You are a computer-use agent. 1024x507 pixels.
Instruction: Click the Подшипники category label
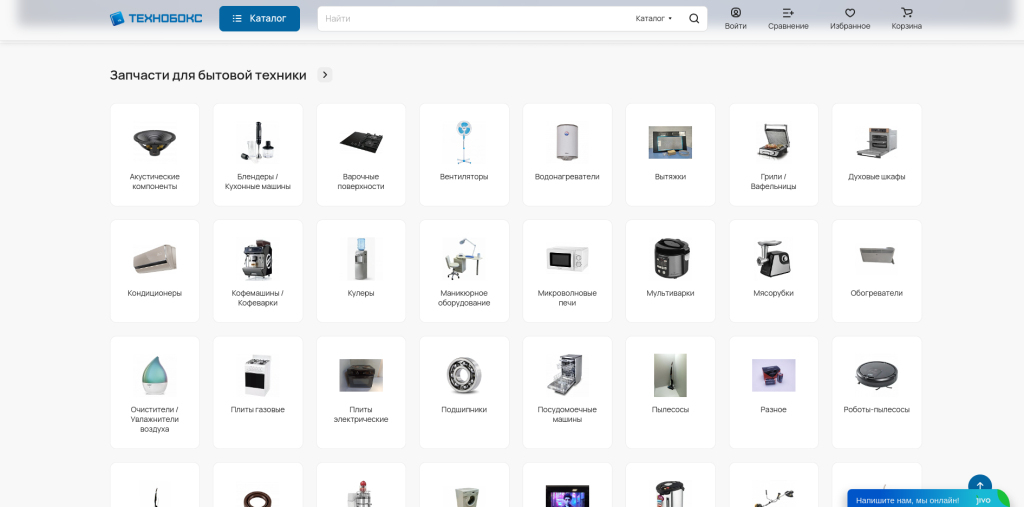click(x=464, y=410)
